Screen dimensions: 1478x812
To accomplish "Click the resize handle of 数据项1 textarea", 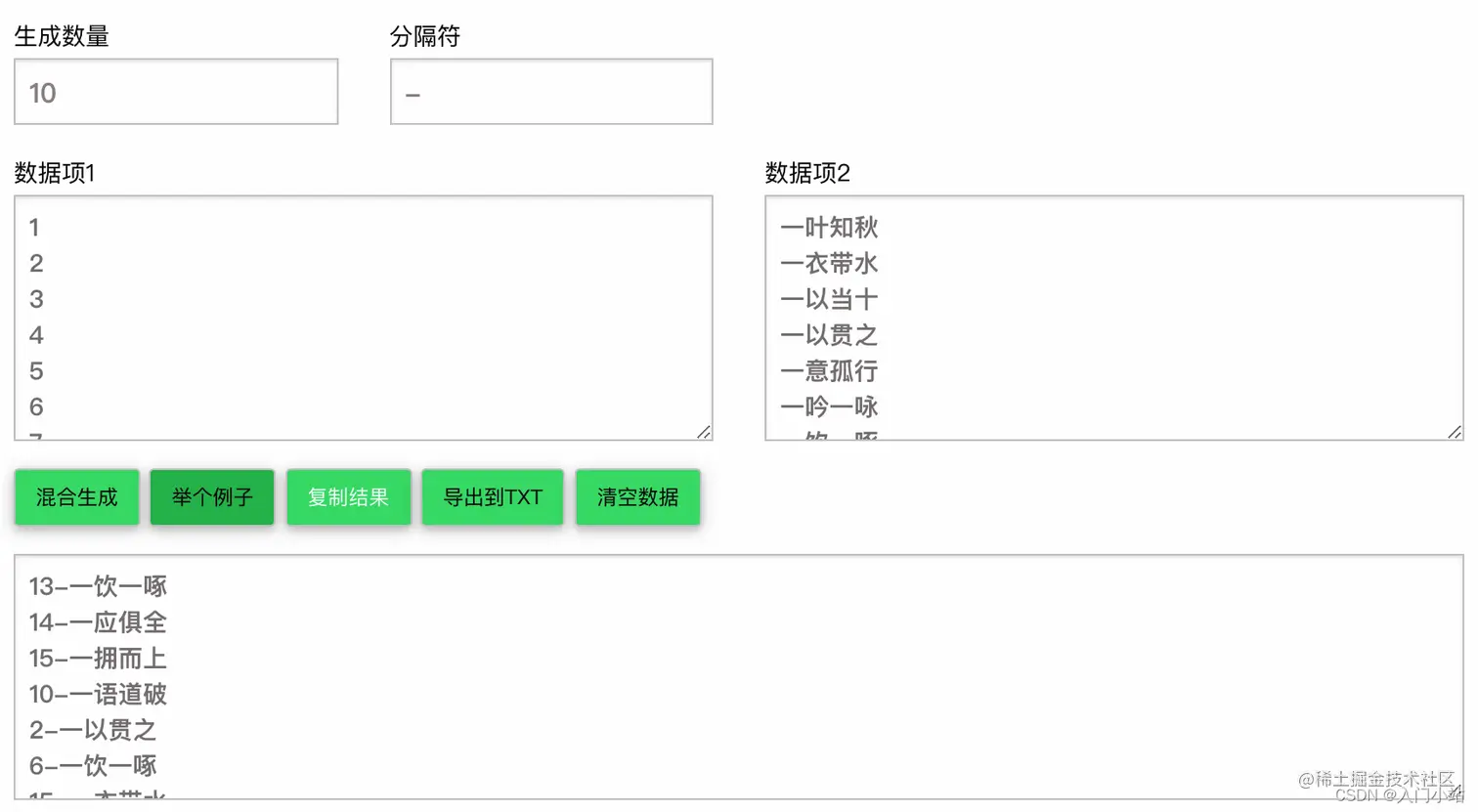I will [704, 430].
